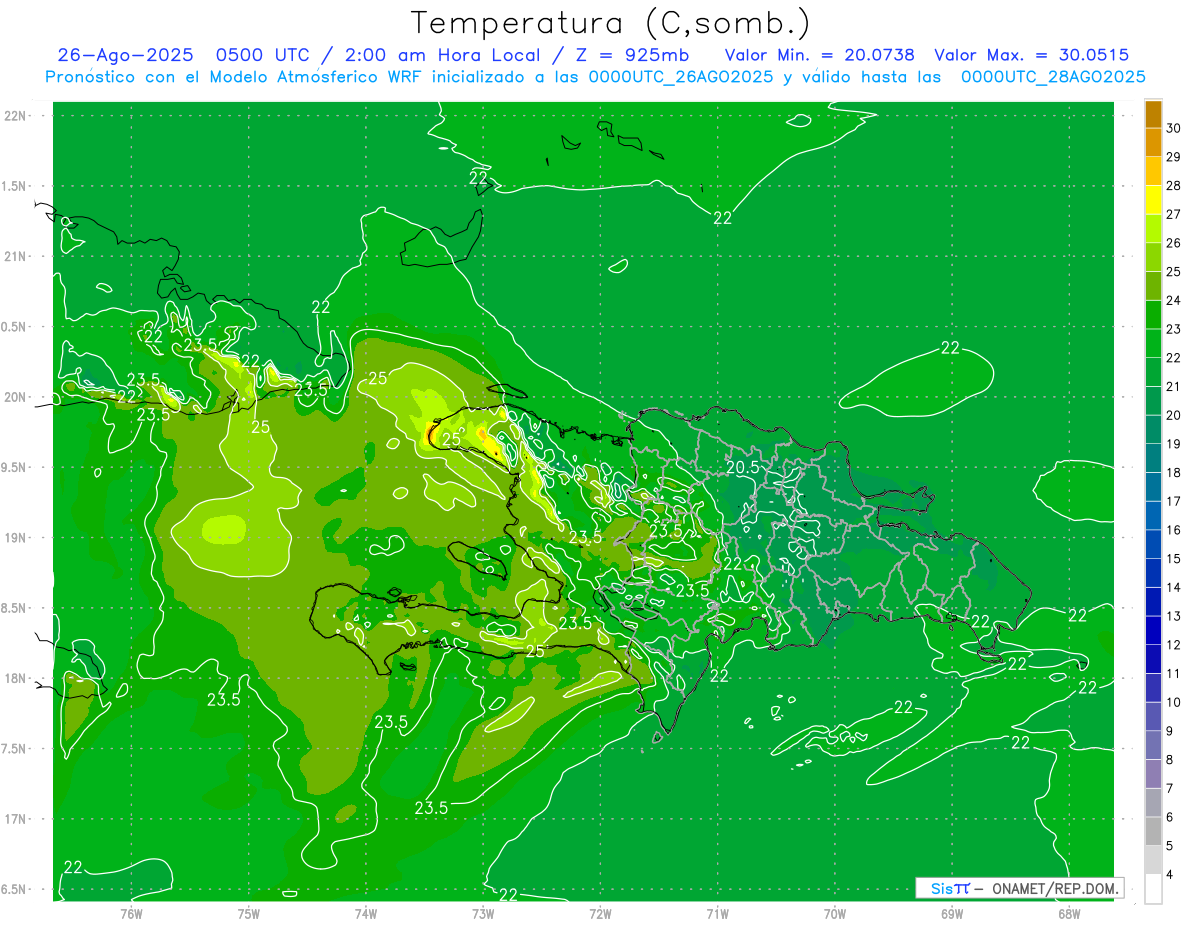Click the "0000UTC_28AGO2025" validity timestamp
The height and width of the screenshot is (927, 1200).
coord(1053,77)
